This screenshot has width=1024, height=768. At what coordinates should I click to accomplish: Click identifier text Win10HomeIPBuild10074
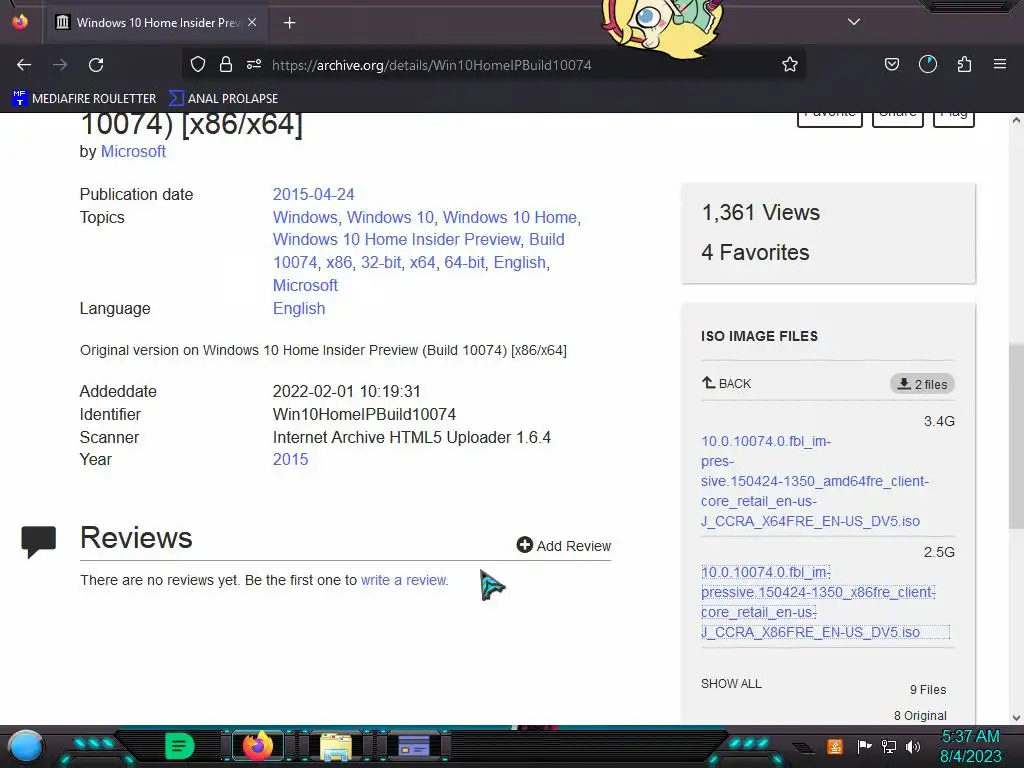364,414
